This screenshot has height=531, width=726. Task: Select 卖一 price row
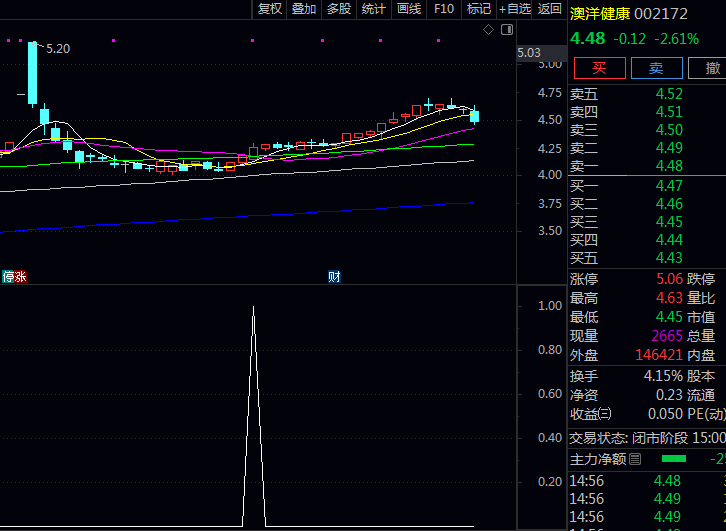(x=647, y=166)
